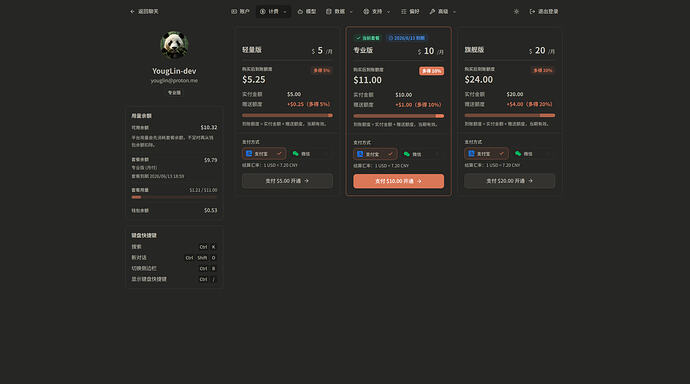Image resolution: width=690 pixels, height=384 pixels.
Task: Click the 退出登录 logout button
Action: click(x=544, y=11)
